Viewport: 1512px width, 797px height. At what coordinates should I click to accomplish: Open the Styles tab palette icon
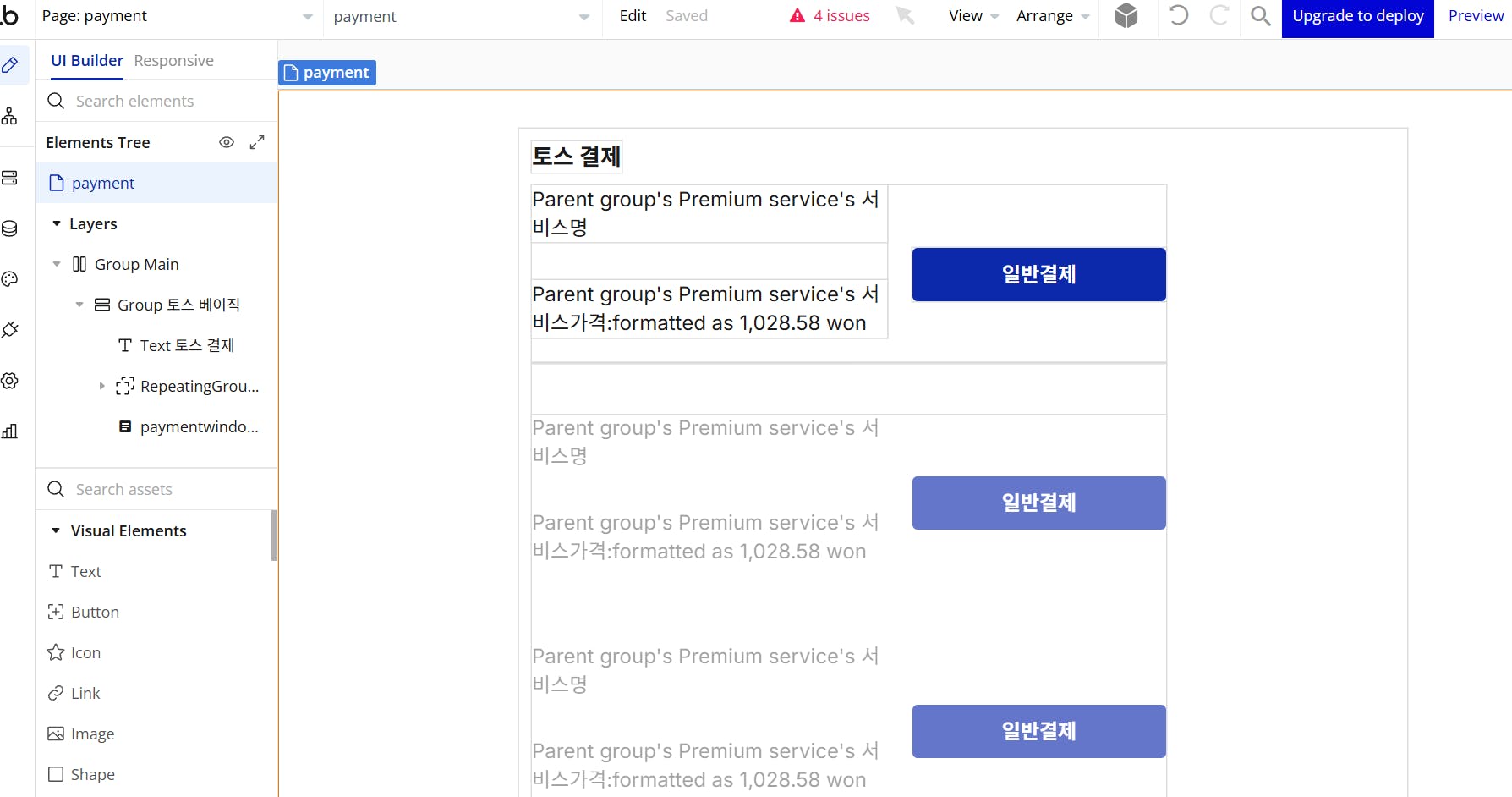click(x=9, y=279)
